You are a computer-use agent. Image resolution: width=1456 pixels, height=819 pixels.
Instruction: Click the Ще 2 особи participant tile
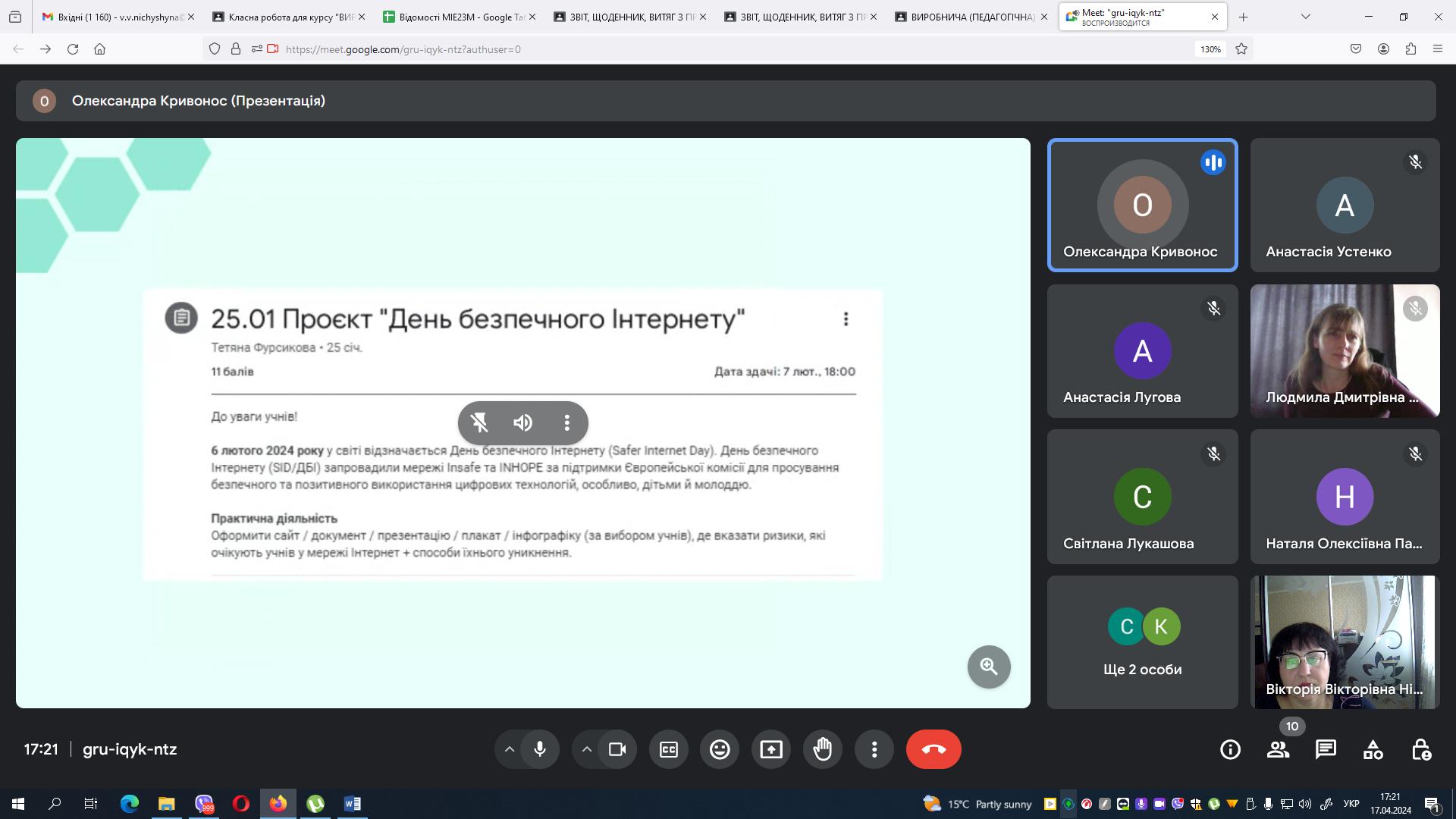(x=1142, y=642)
